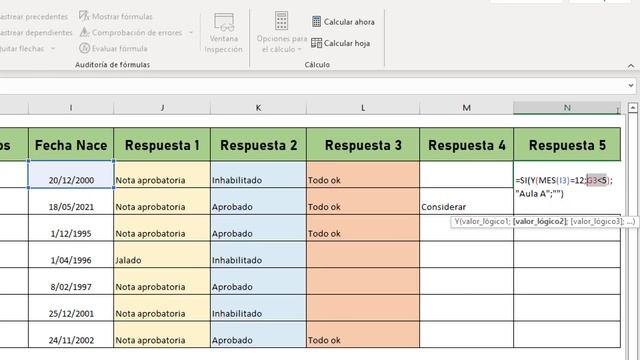This screenshot has width=640, height=360.
Task: Click the formula bar input field
Action: pyautogui.click(x=312, y=85)
